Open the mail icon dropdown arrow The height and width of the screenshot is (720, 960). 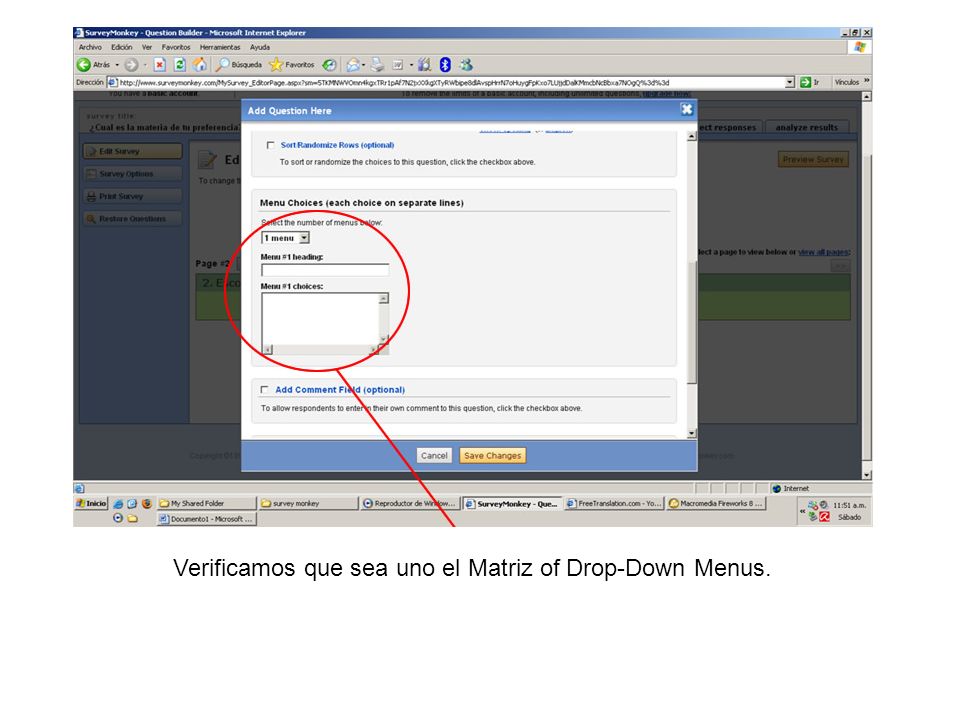[x=364, y=65]
